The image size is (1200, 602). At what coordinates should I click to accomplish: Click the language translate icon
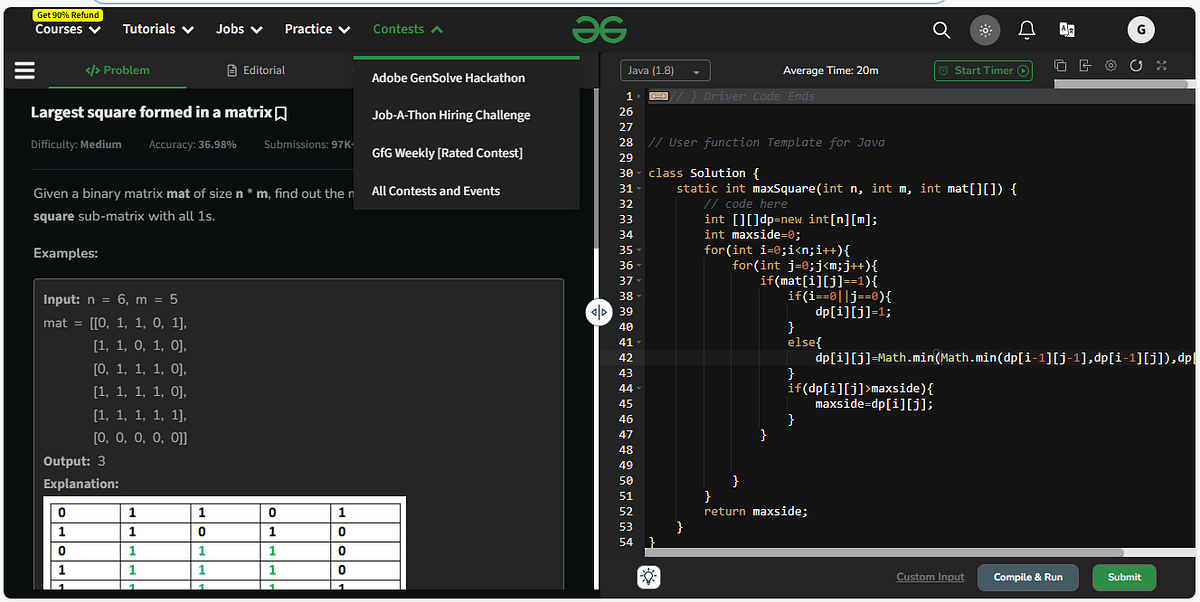[x=1066, y=30]
